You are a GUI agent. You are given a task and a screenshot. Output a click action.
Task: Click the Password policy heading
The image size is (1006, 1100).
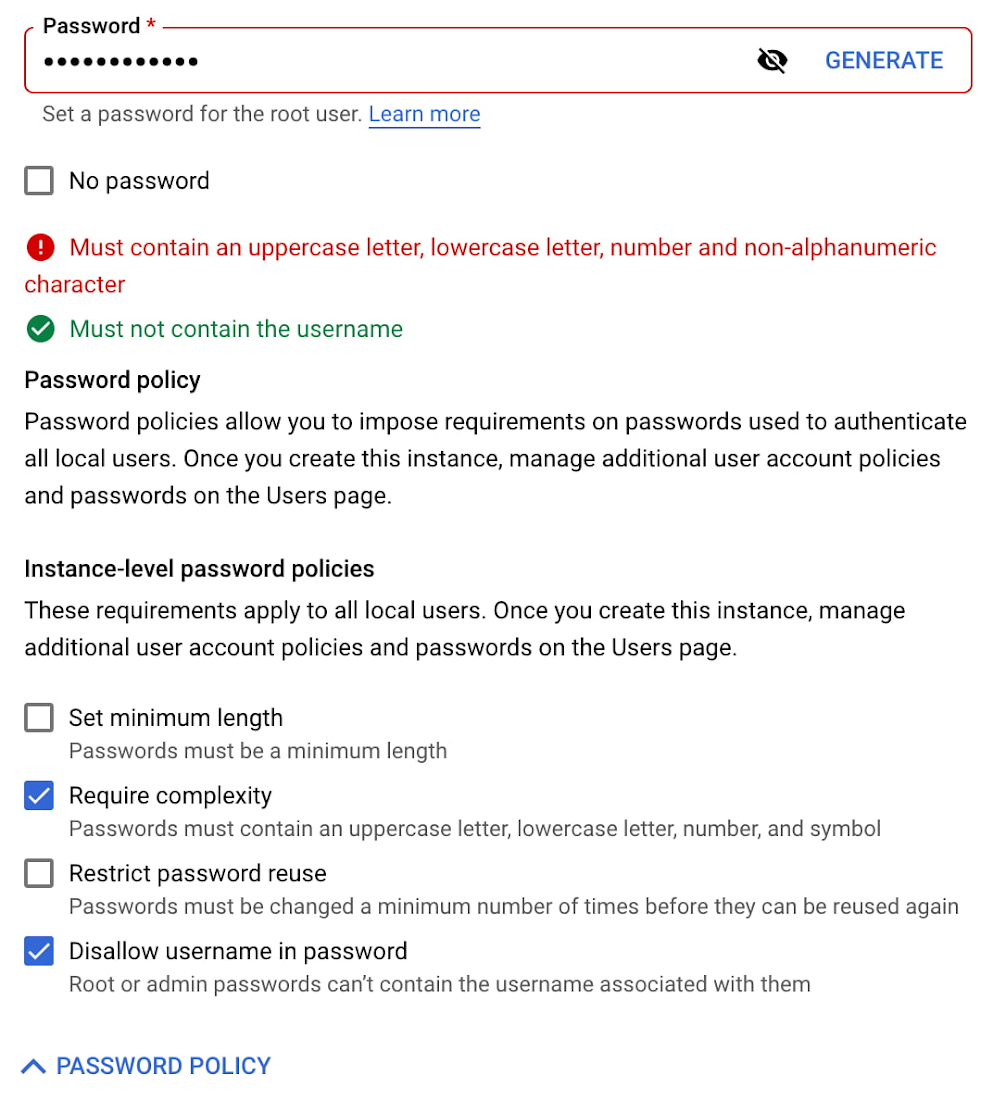[x=112, y=380]
